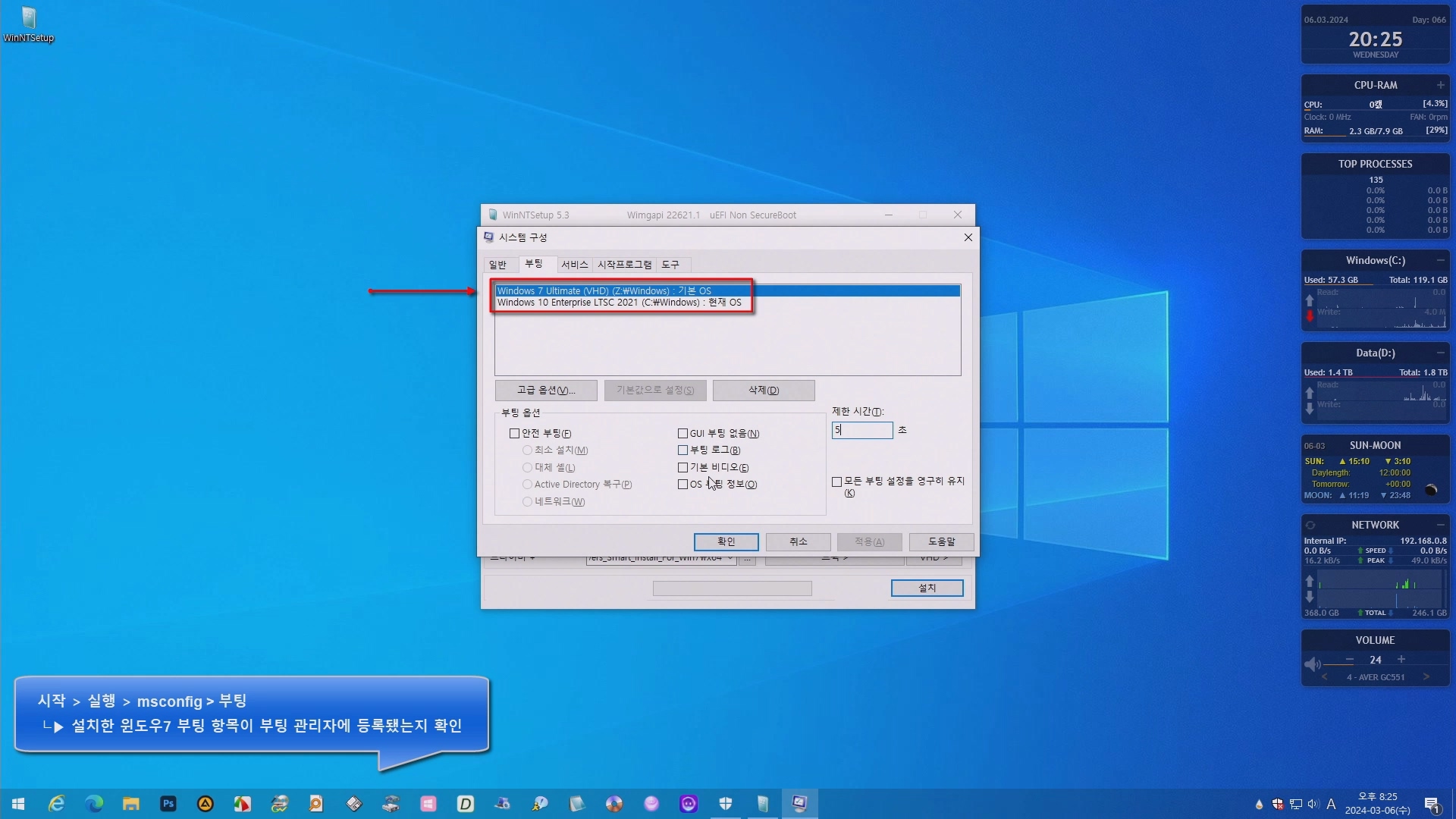Launch Internet Explorer from taskbar
The height and width of the screenshot is (819, 1456).
pos(56,804)
